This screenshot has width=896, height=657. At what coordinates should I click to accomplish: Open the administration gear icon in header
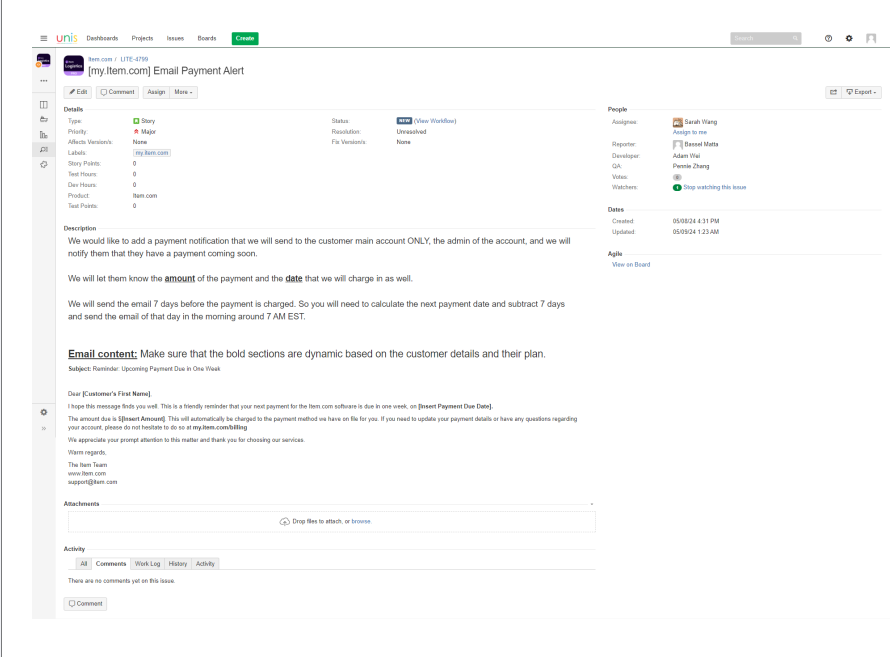pos(849,38)
